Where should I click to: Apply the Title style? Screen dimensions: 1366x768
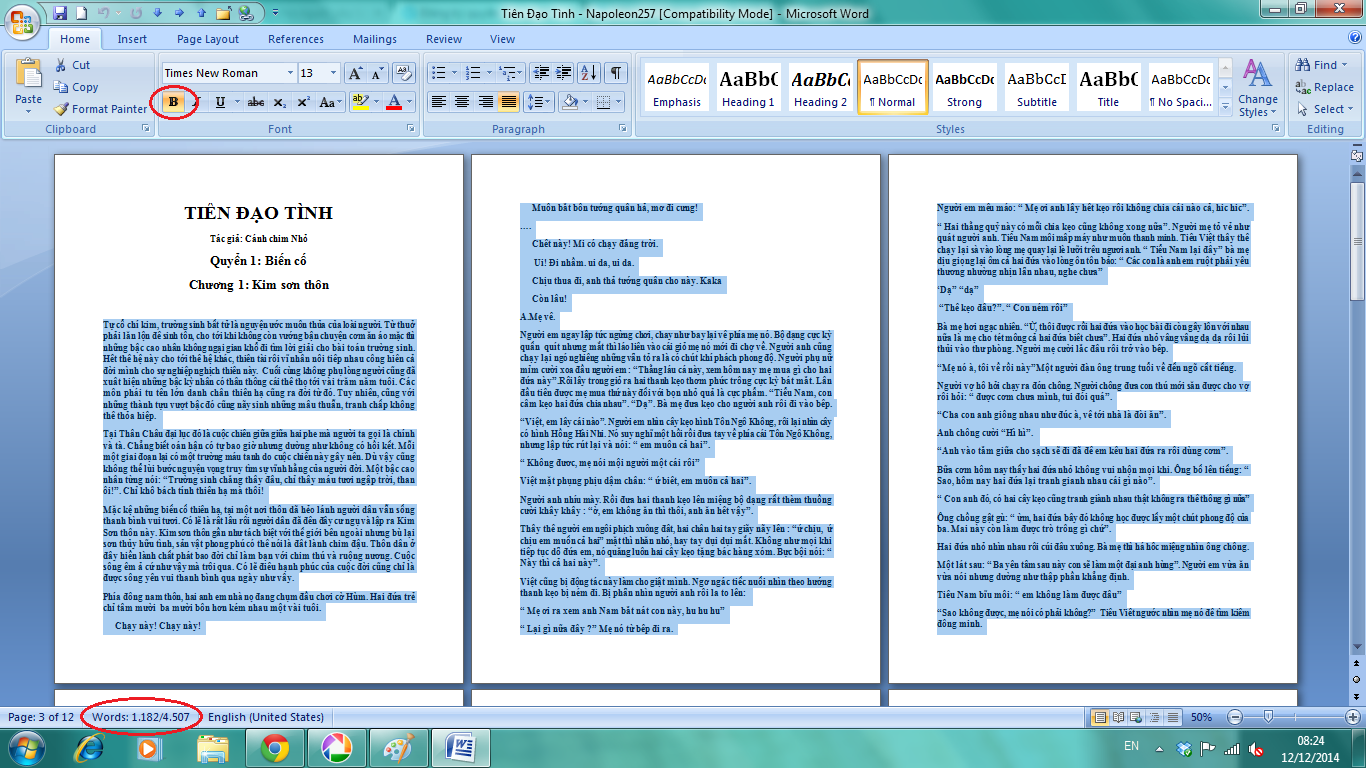1108,87
